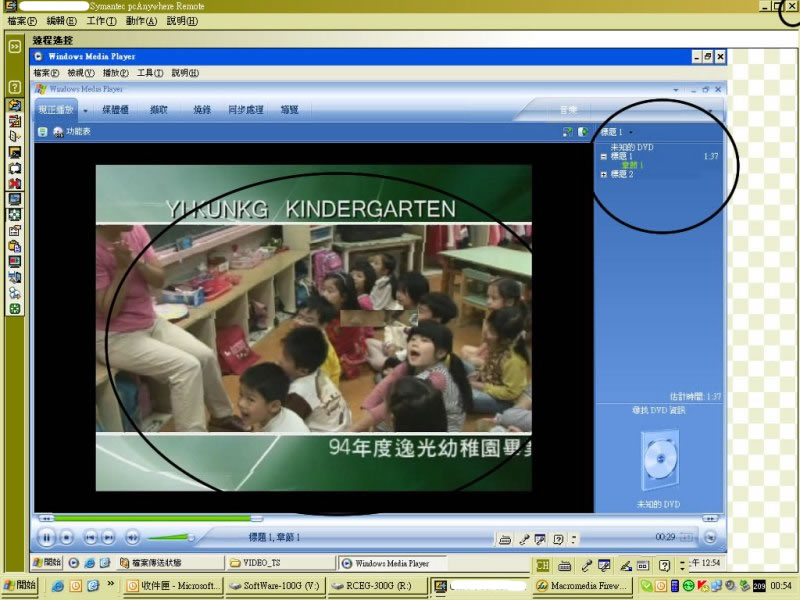Select 未知的 DVD at the playlist top

point(632,147)
